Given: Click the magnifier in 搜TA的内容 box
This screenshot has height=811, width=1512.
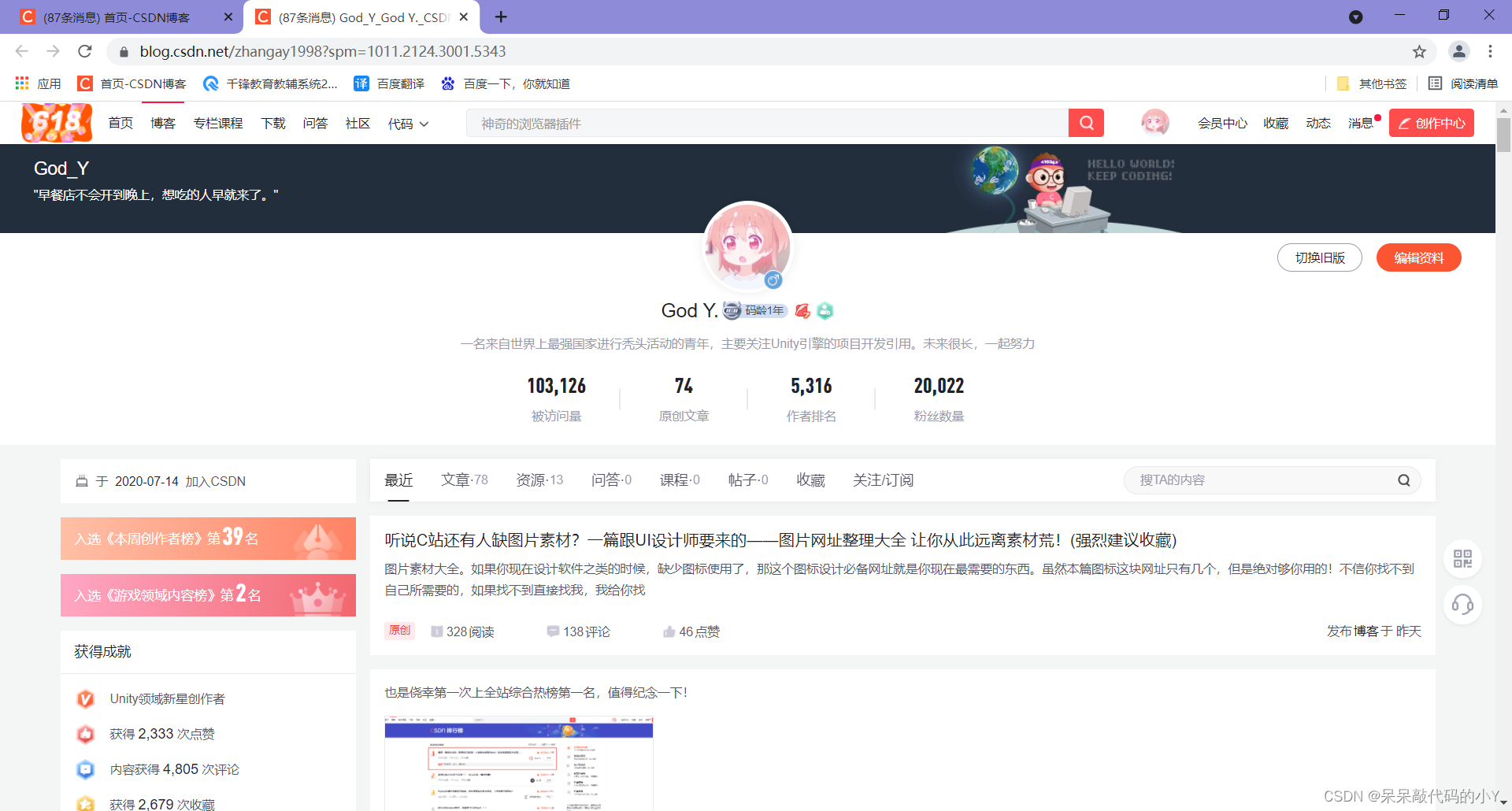Looking at the screenshot, I should point(1403,480).
